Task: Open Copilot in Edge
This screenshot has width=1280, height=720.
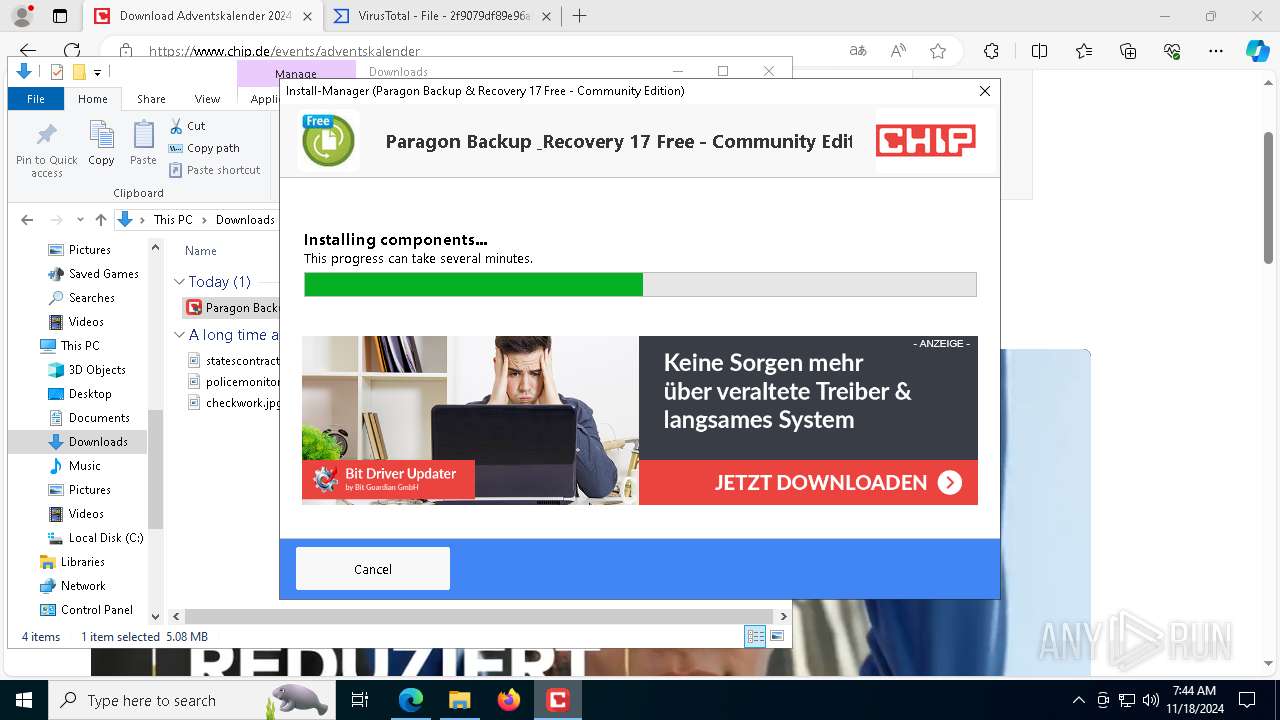Action: coord(1258,51)
